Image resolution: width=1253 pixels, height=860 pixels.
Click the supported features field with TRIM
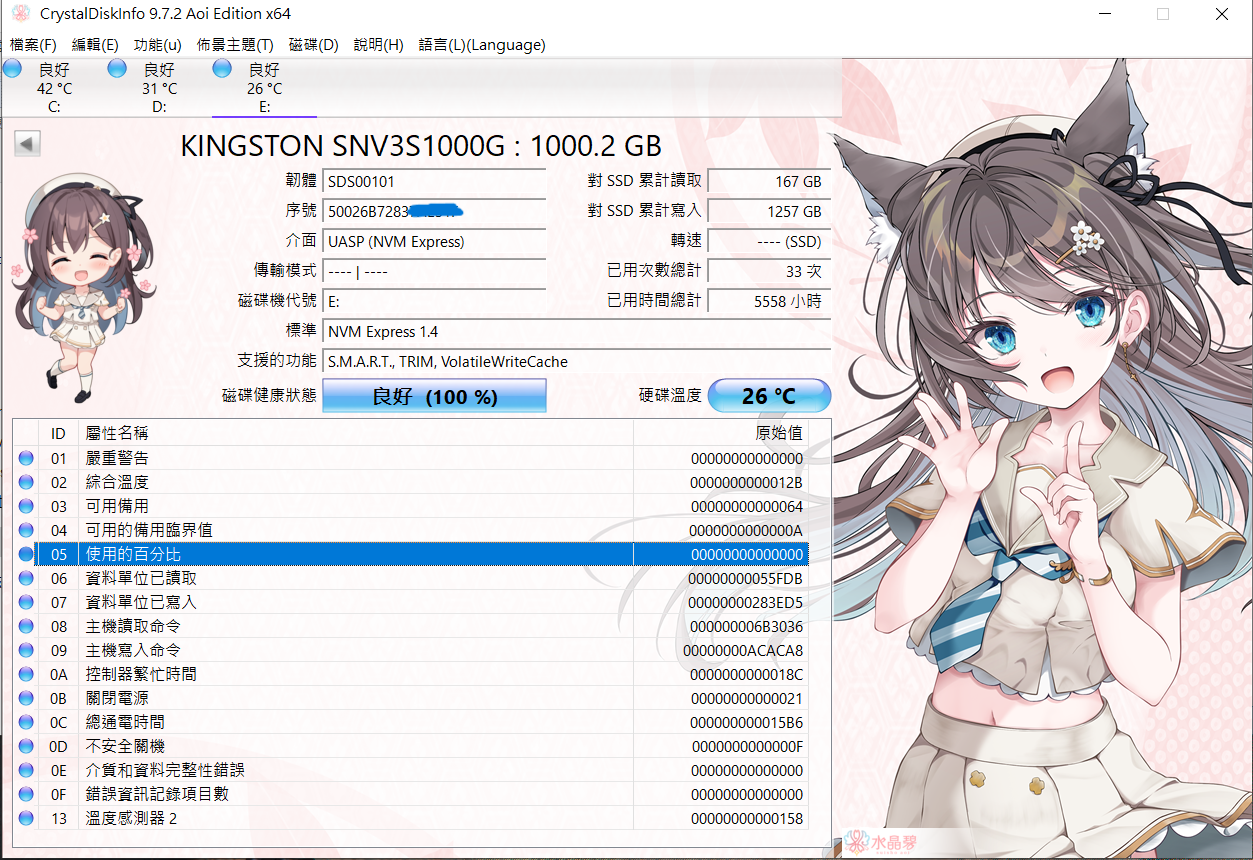click(576, 362)
